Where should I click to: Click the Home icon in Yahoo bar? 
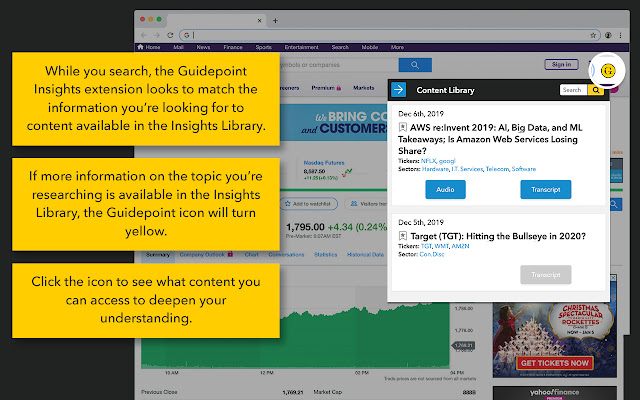(x=140, y=47)
